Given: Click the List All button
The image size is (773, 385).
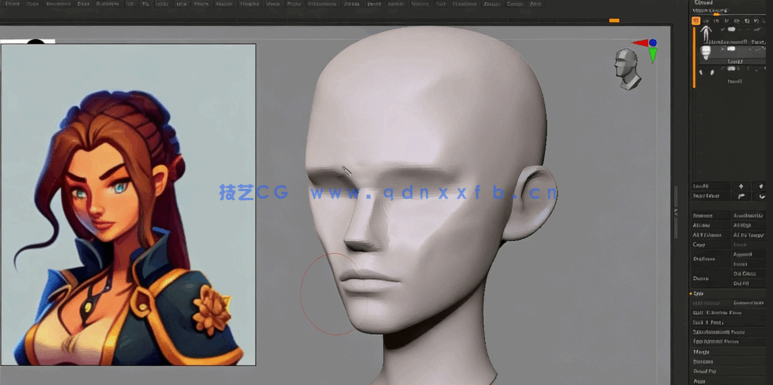Looking at the screenshot, I should [710, 186].
